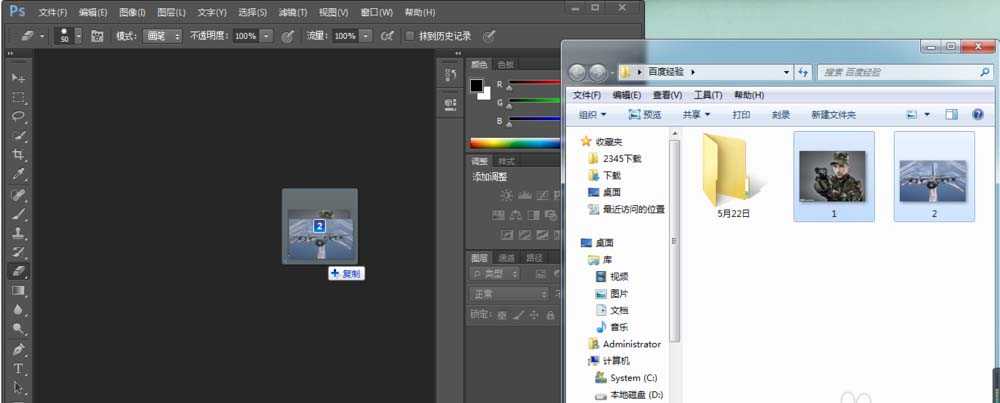This screenshot has width=1000, height=403.
Task: Choose the Horizontal Type tool
Action: point(18,369)
